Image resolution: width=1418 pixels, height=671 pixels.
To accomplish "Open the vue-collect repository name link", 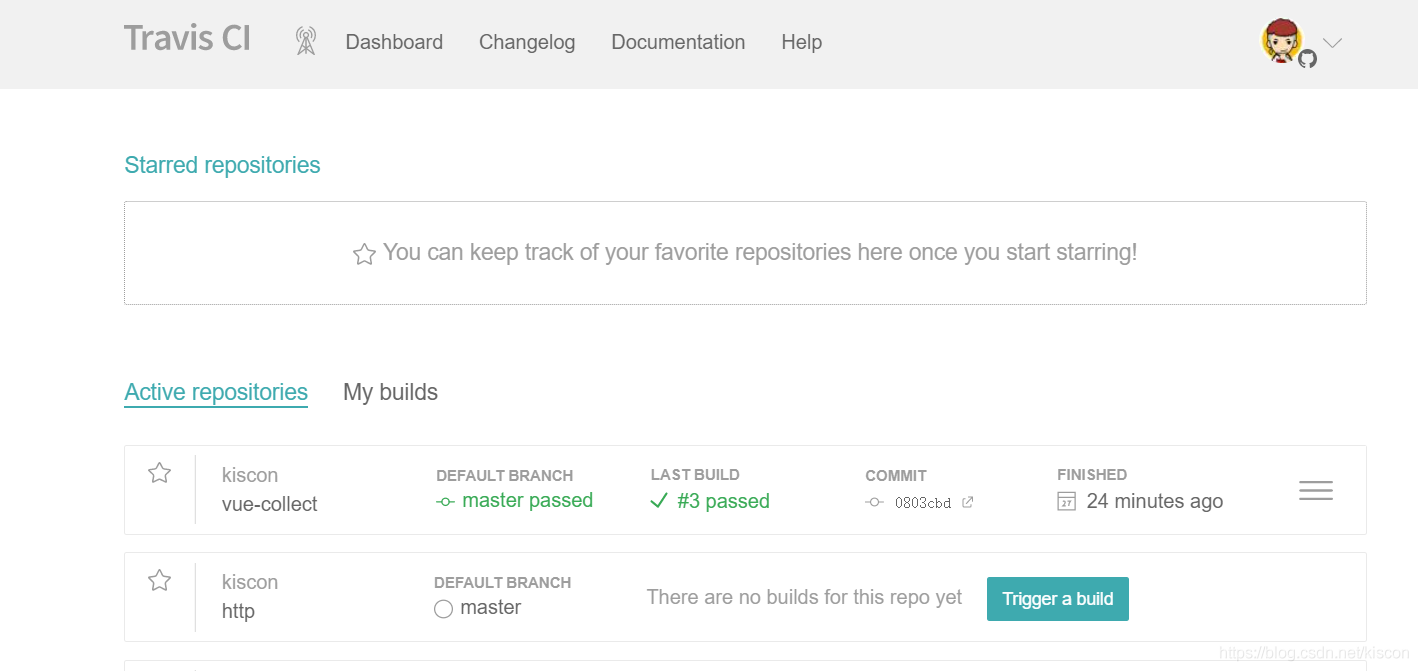I will [269, 504].
